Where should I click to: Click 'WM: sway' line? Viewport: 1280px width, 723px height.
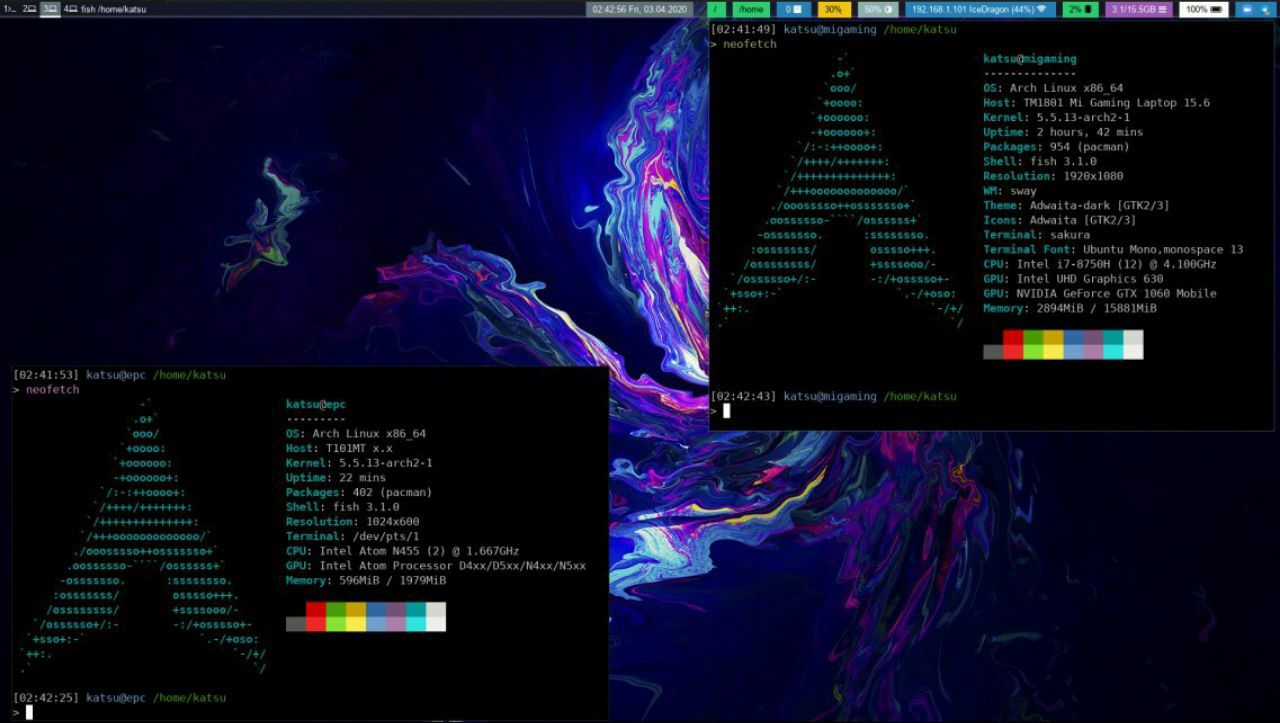tap(1010, 191)
